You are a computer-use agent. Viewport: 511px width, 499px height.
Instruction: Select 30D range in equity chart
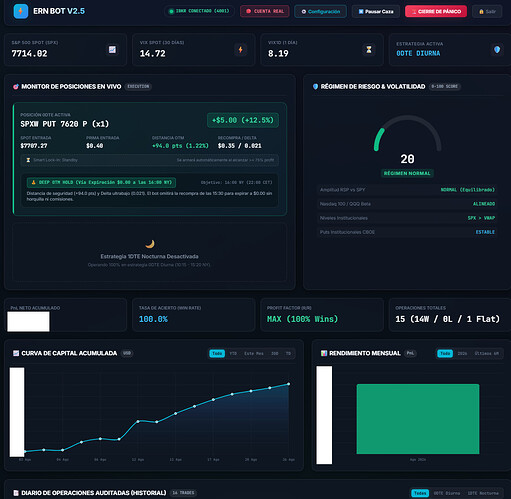coord(275,353)
